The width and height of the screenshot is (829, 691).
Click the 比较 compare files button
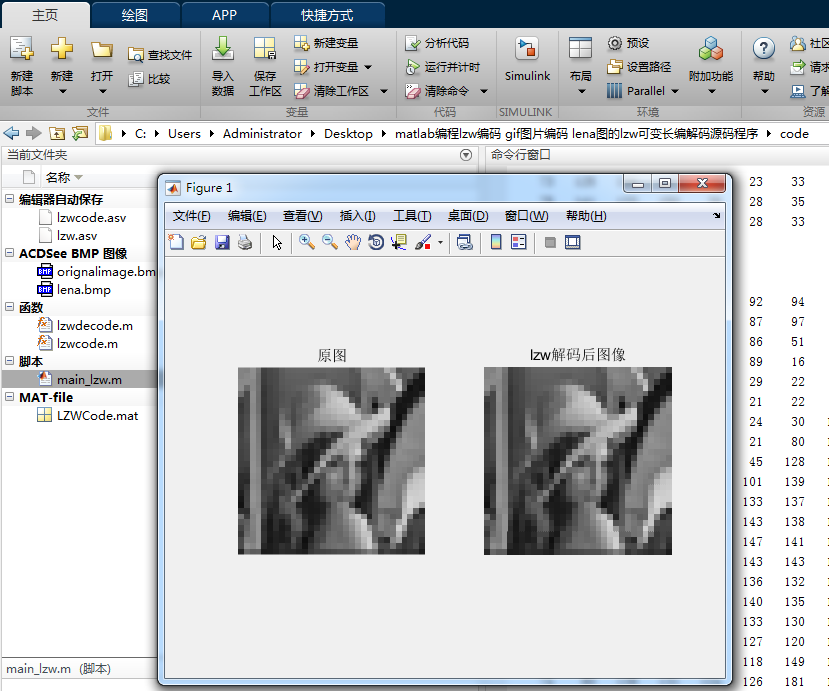point(150,79)
